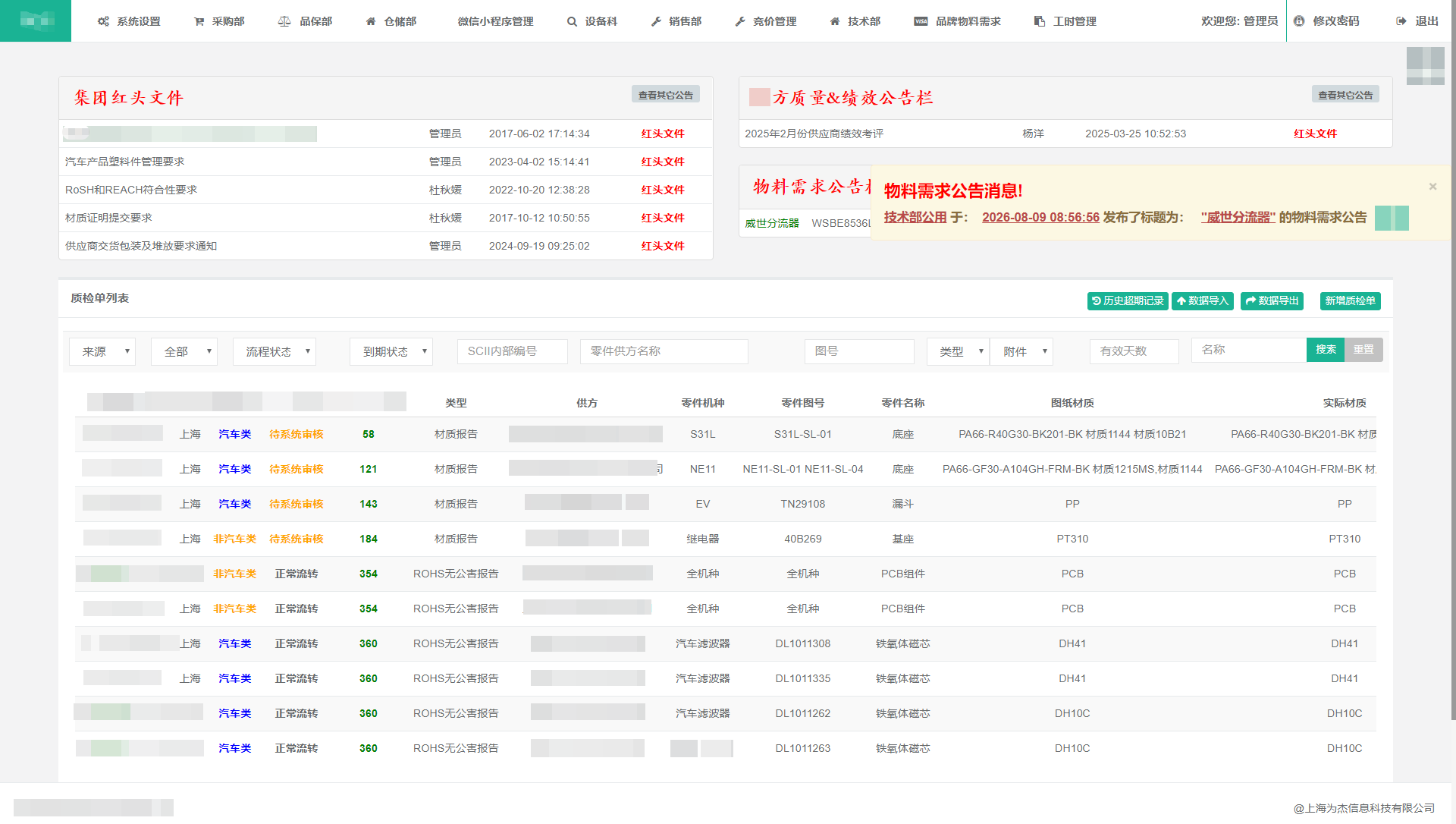Open the 到期状态 dropdown
This screenshot has width=1456, height=824.
[391, 351]
